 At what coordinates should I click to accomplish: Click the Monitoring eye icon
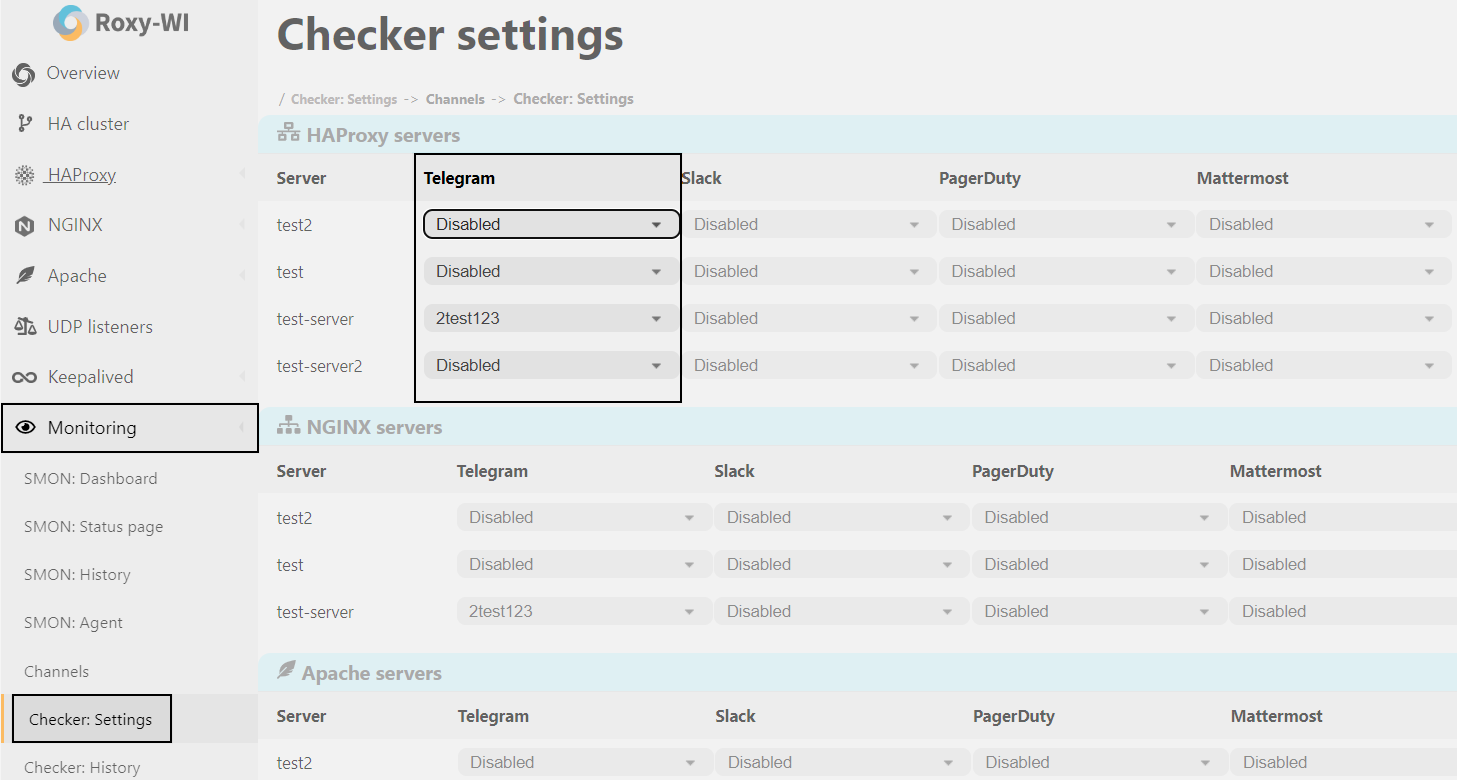coord(25,428)
